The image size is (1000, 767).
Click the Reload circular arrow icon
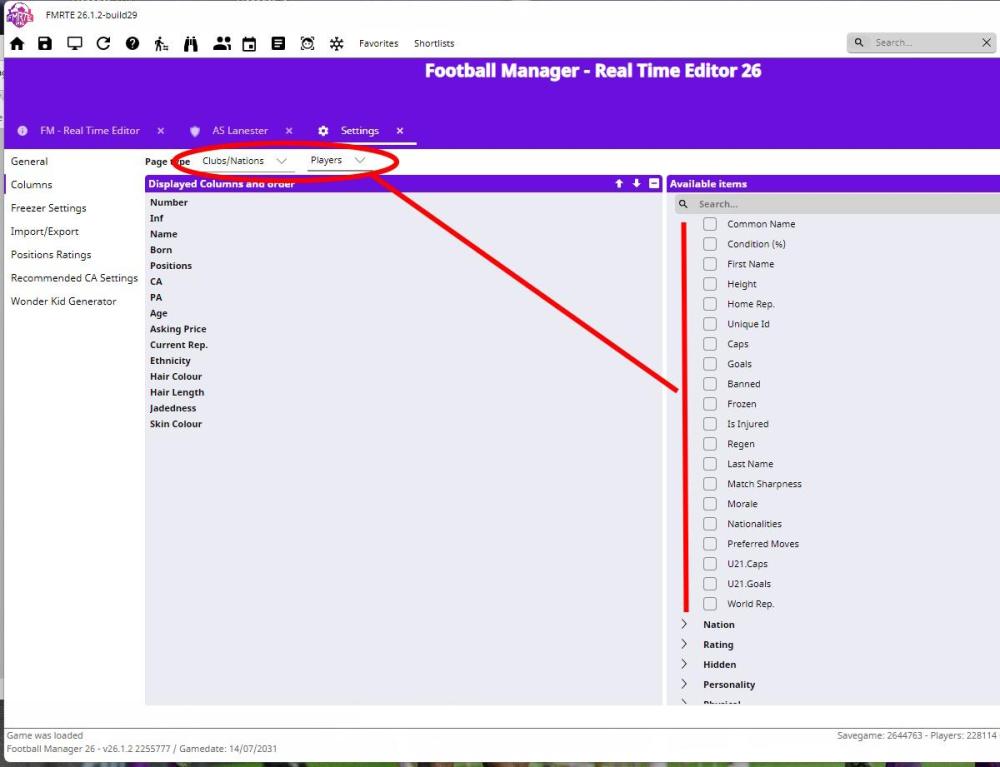click(x=103, y=43)
